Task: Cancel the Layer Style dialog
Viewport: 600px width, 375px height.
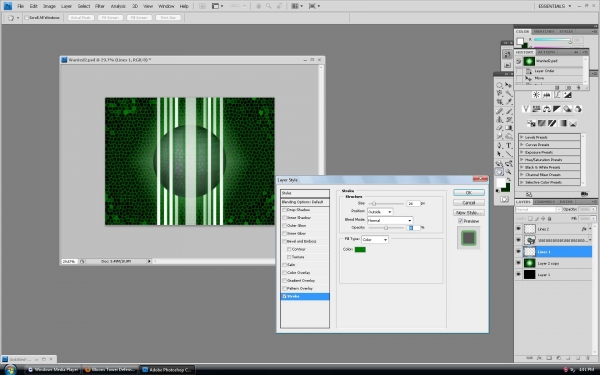Action: [469, 202]
